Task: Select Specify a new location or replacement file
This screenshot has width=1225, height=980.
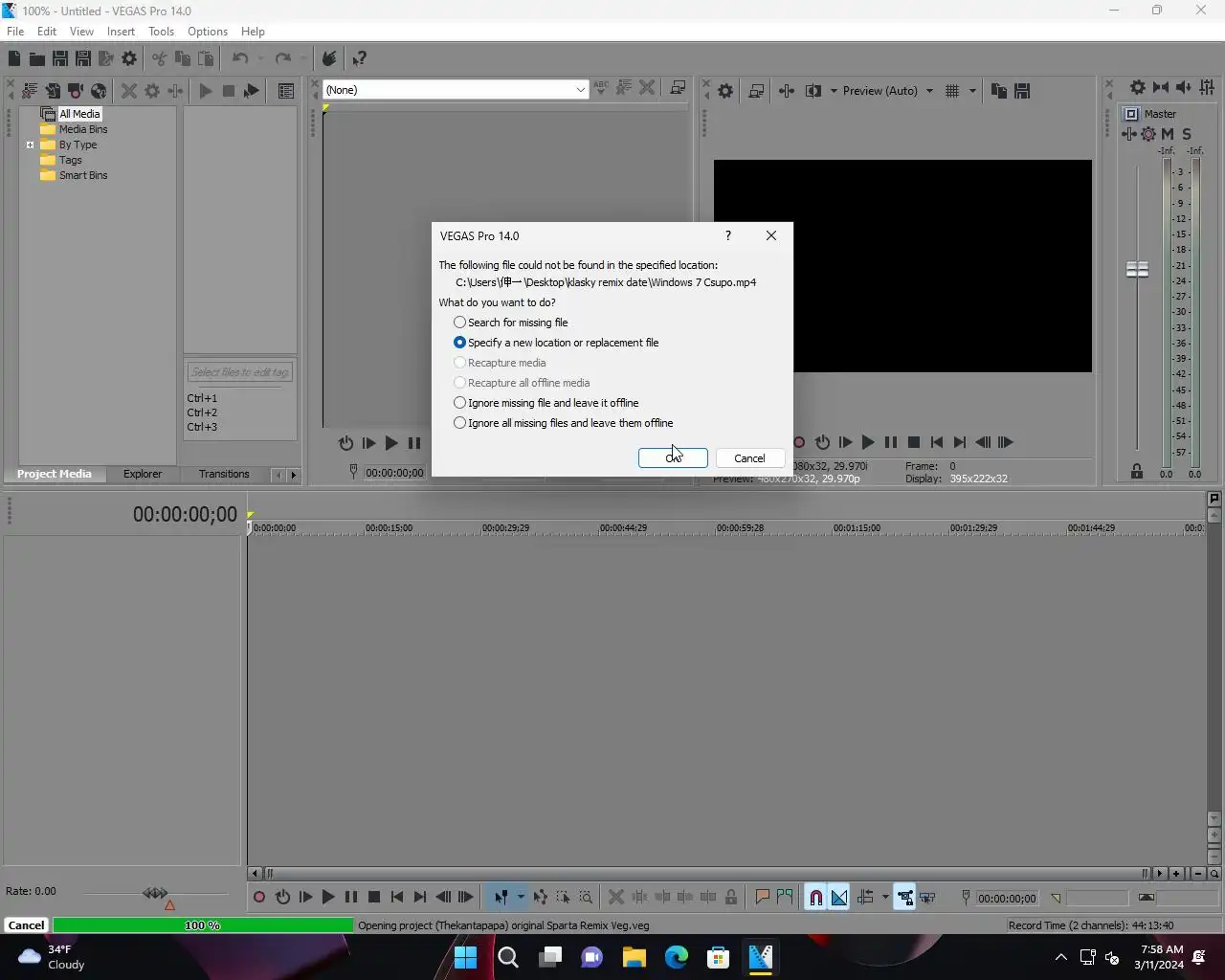Action: [556, 343]
